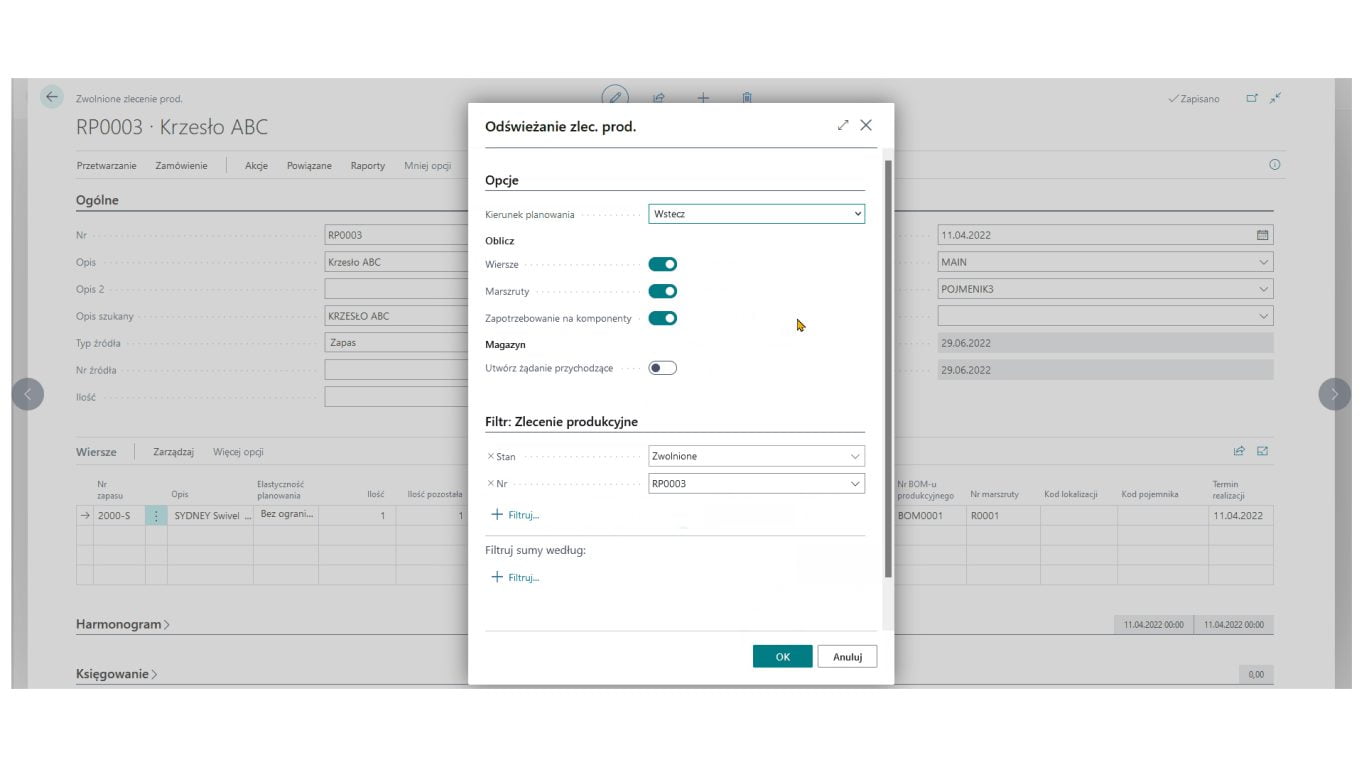Click the info circle icon
Viewport: 1364px width, 767px height.
click(1275, 165)
